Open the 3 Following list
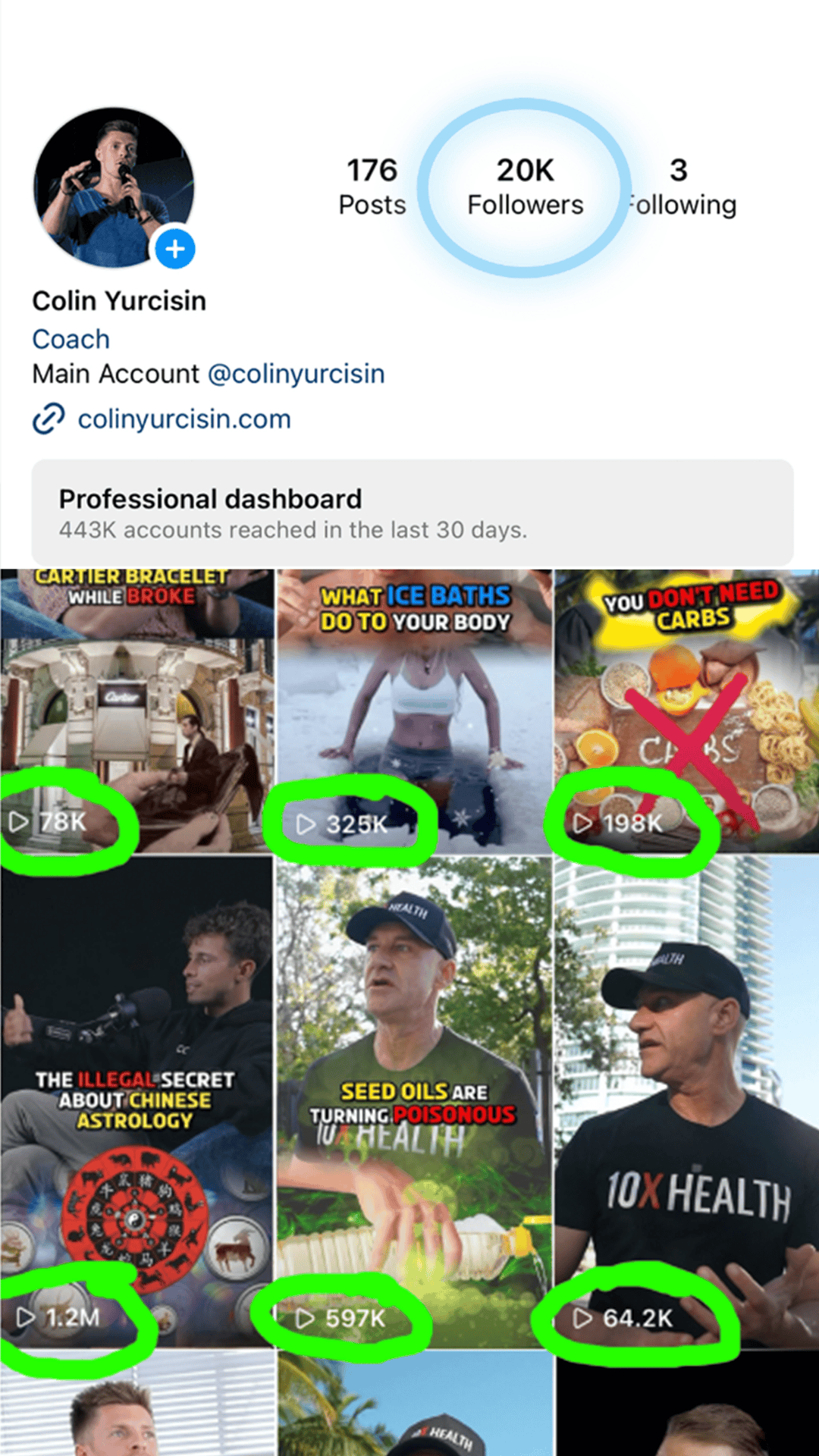 [x=680, y=187]
